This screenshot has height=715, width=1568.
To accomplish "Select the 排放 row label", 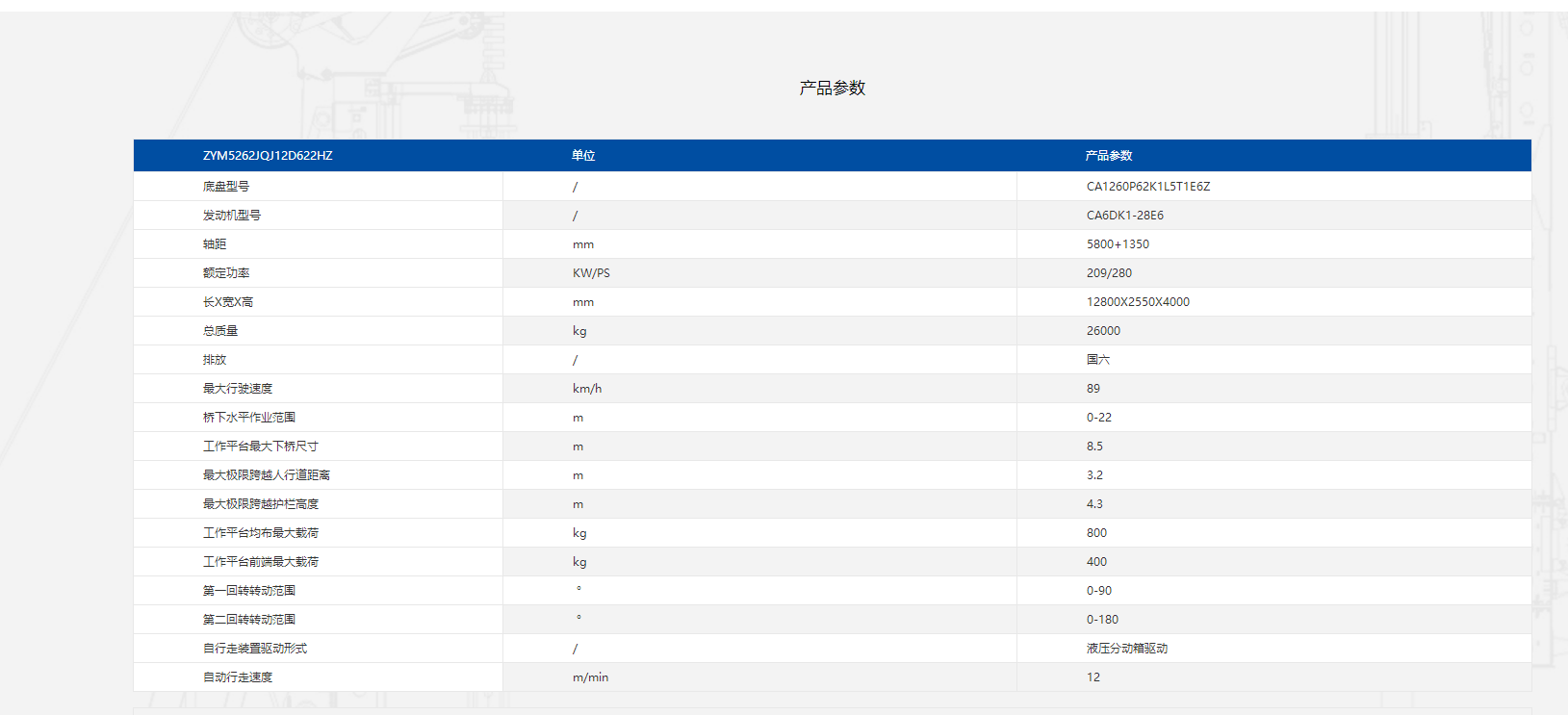I will [x=215, y=360].
